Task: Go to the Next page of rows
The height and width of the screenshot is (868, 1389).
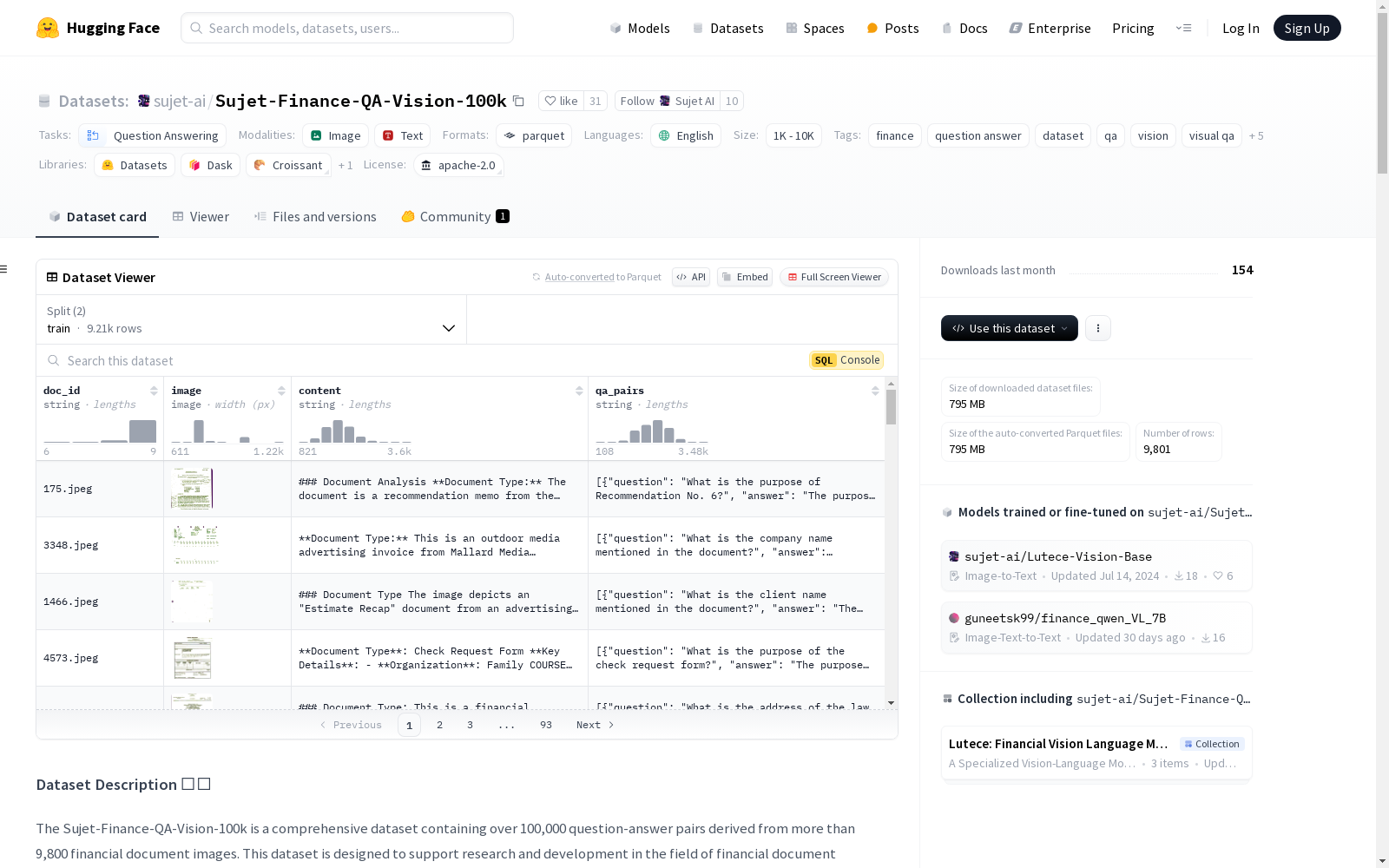Action: click(596, 725)
